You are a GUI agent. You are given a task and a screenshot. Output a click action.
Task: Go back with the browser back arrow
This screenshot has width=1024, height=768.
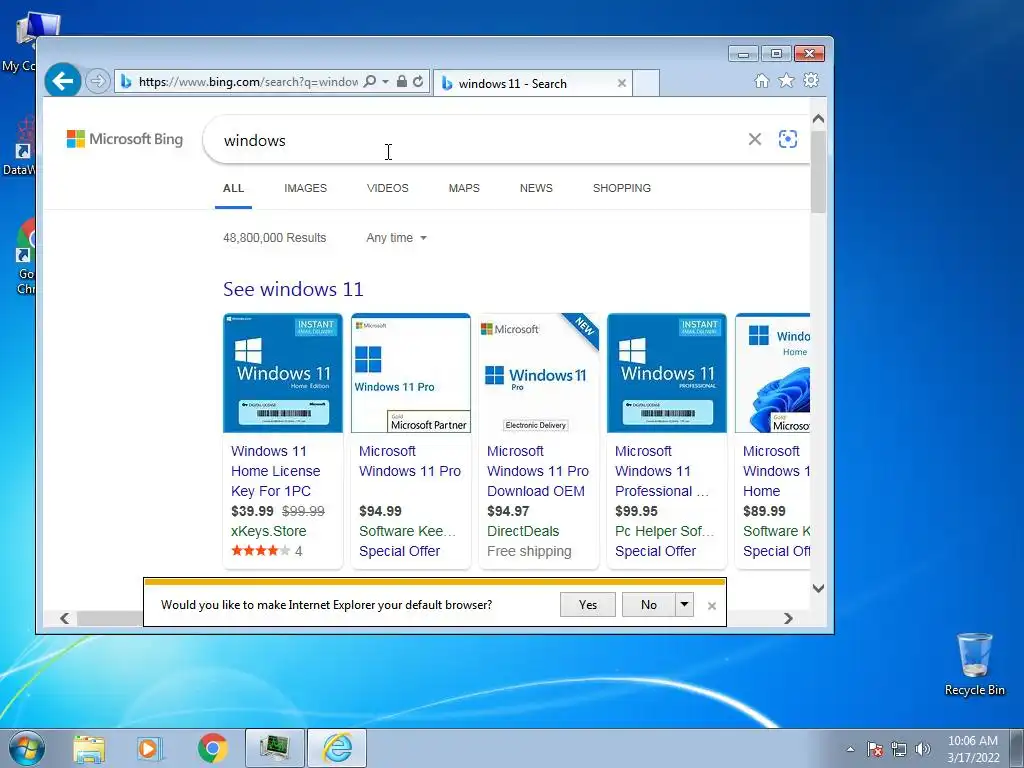coord(63,81)
